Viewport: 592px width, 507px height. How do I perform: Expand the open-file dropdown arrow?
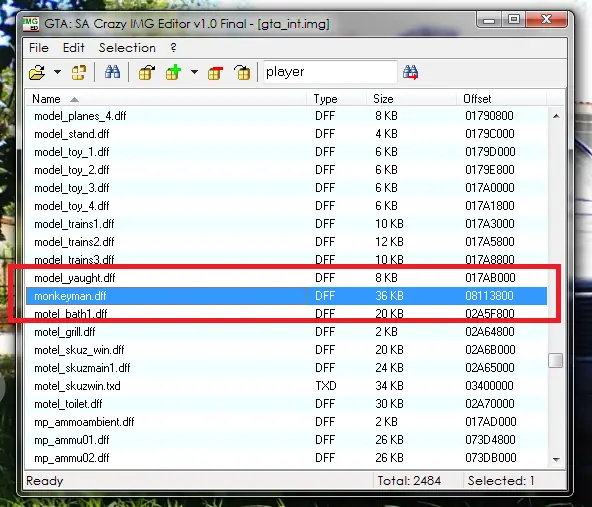pyautogui.click(x=57, y=71)
